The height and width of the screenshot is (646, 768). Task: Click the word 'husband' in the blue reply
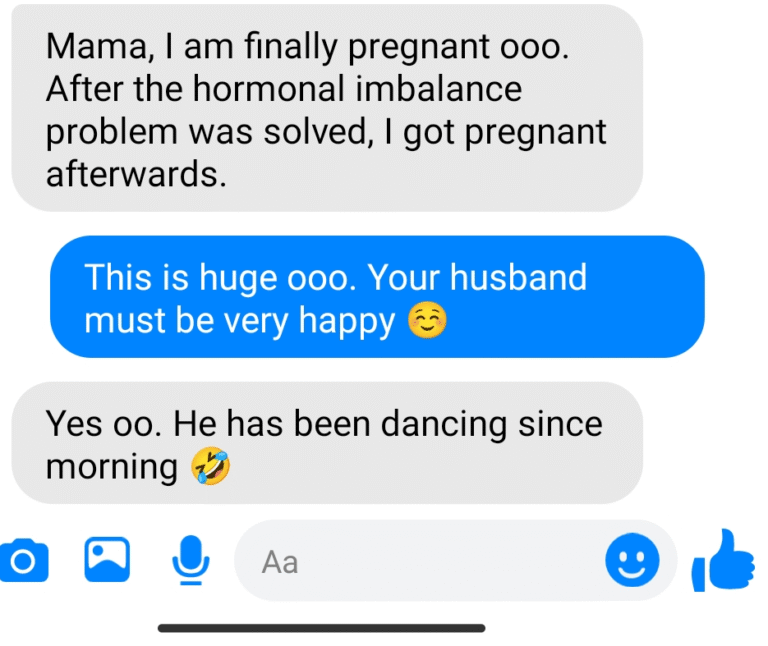518,277
